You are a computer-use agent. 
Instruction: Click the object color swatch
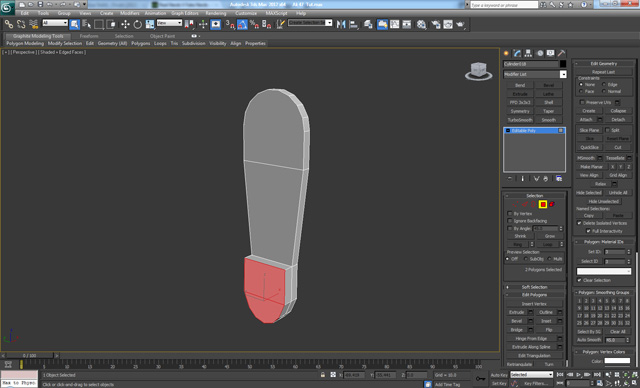pos(563,64)
